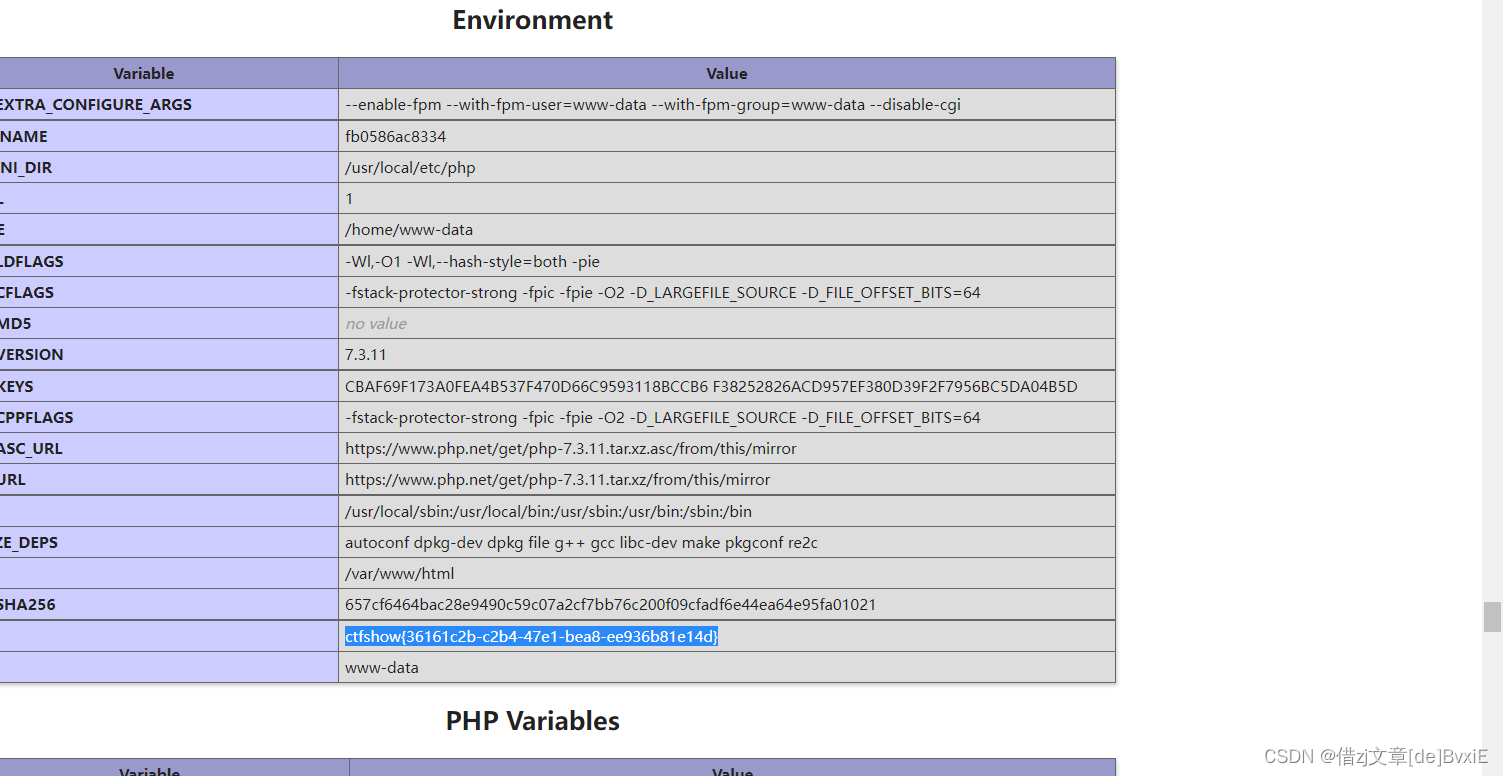Select the SHA256 variable name cell
Image resolution: width=1503 pixels, height=776 pixels.
(168, 604)
